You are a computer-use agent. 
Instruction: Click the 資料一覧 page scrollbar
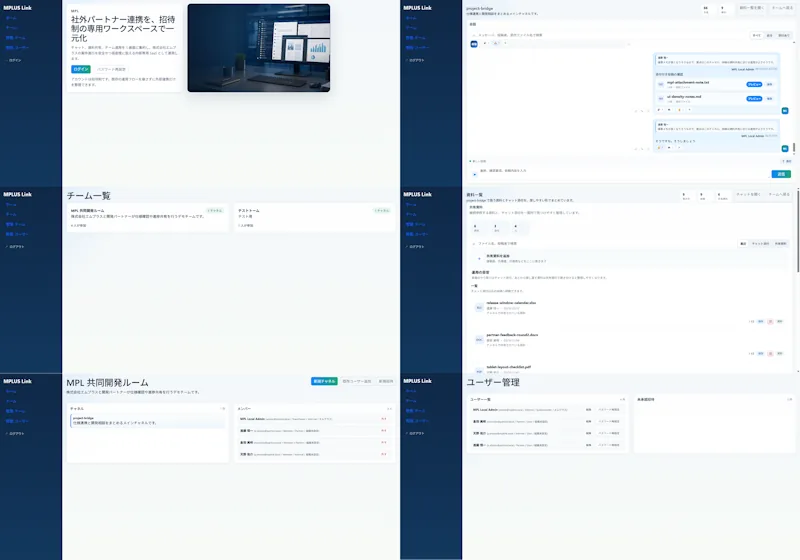coord(798,230)
